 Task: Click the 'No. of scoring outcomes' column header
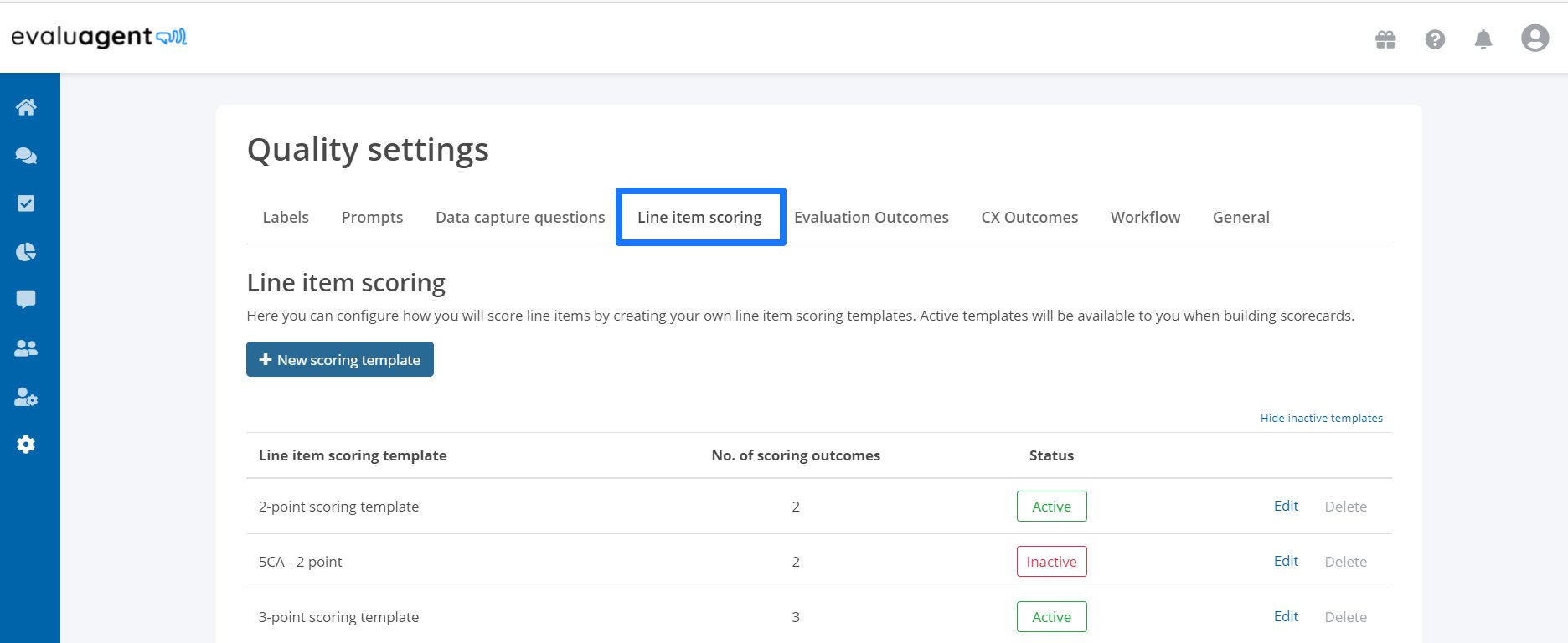[796, 455]
